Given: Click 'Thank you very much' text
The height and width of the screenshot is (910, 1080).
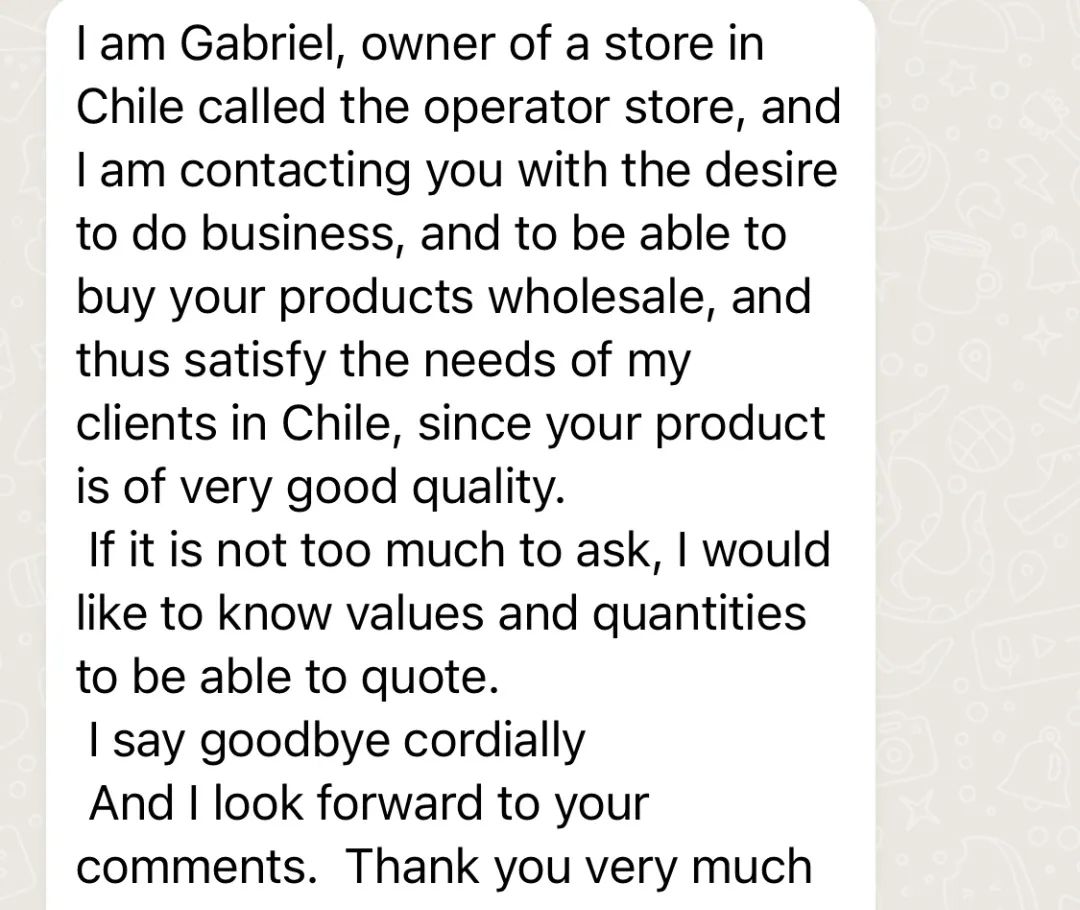Looking at the screenshot, I should coord(579,867).
